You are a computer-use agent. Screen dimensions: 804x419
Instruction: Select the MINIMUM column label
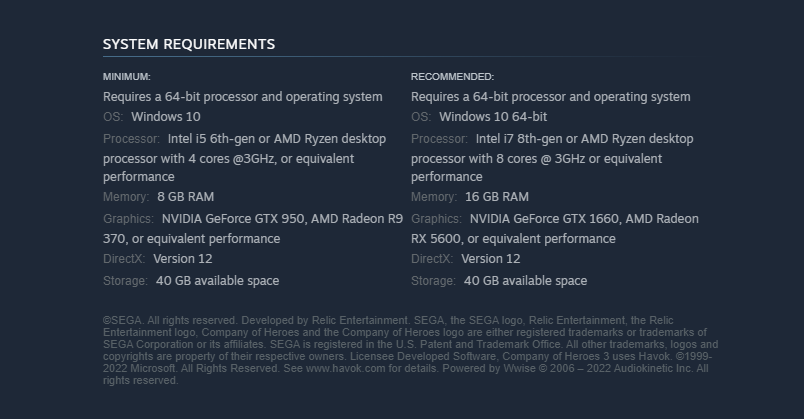pyautogui.click(x=127, y=77)
